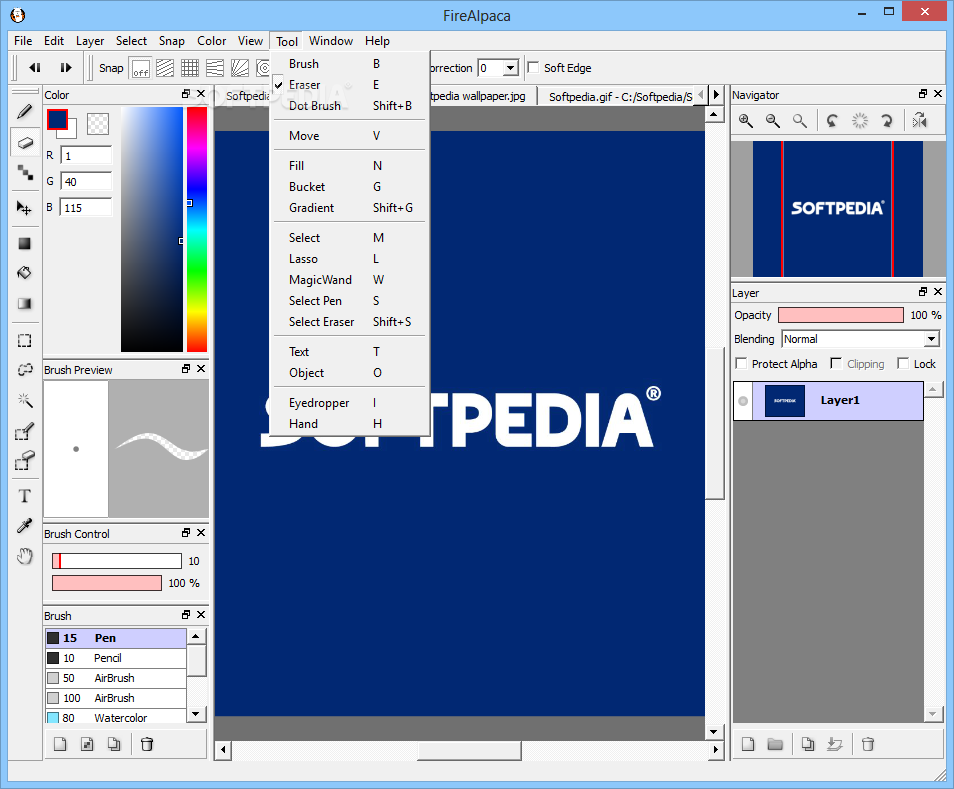Open the Layer menu
Viewport: 954px width, 789px height.
coord(90,41)
